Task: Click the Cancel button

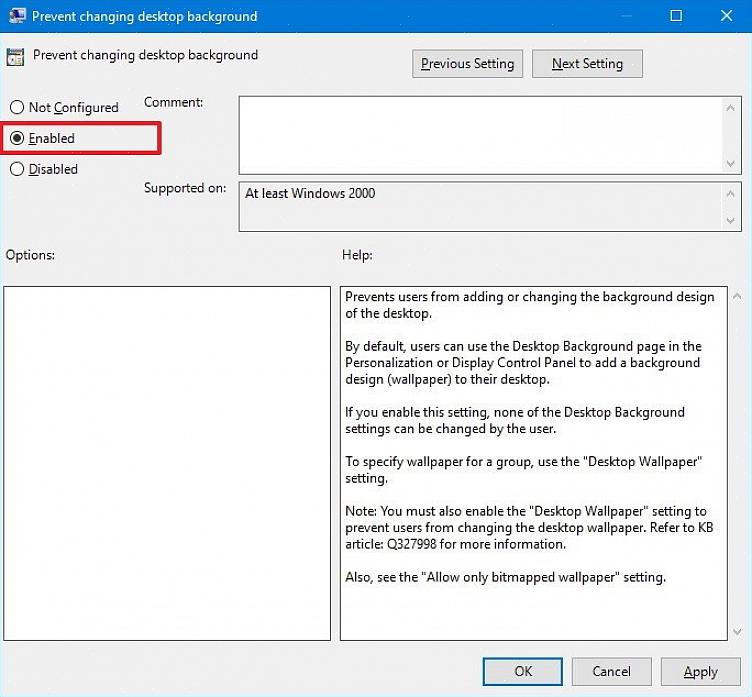Action: (611, 671)
